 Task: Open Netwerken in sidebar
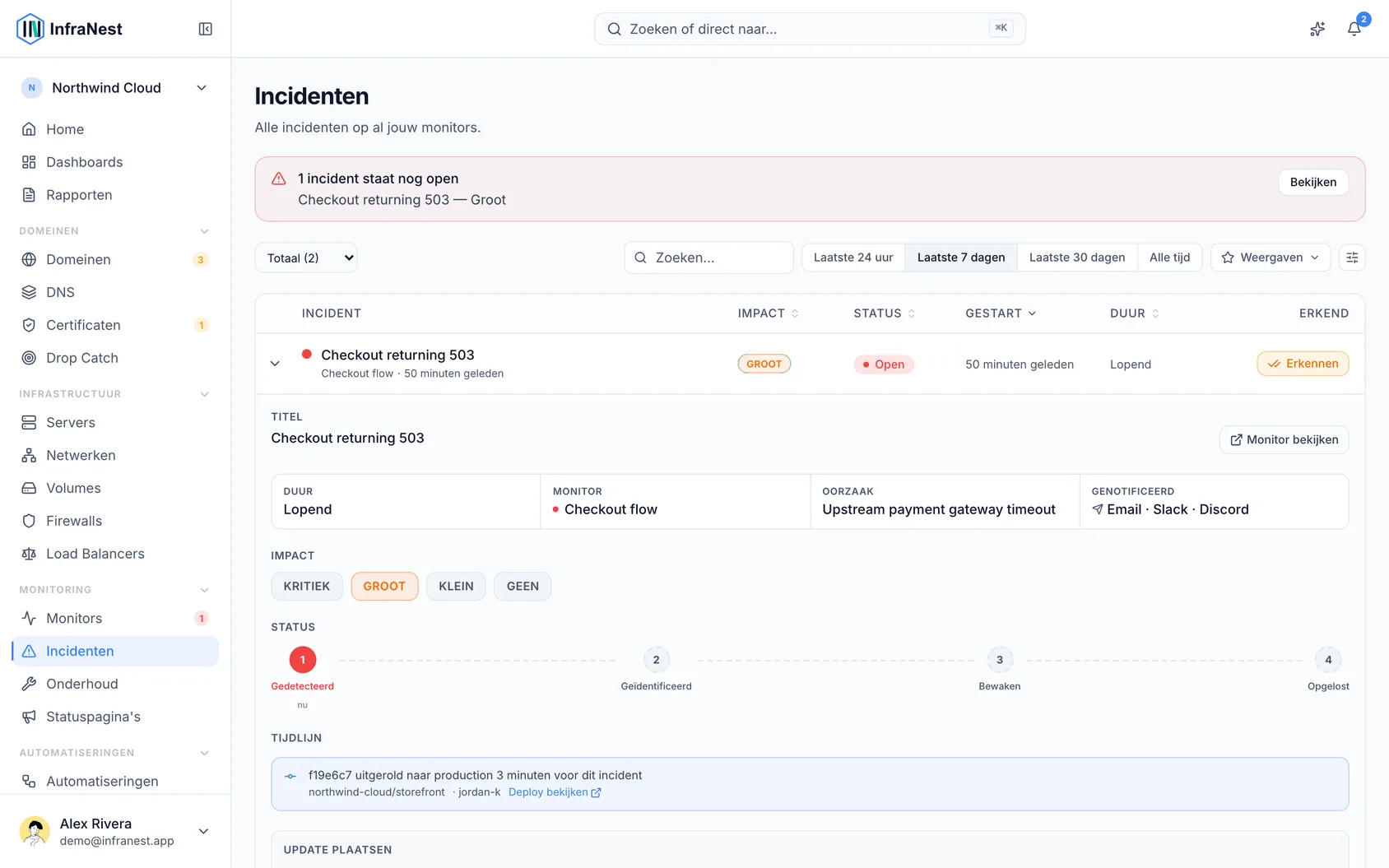pos(115,455)
